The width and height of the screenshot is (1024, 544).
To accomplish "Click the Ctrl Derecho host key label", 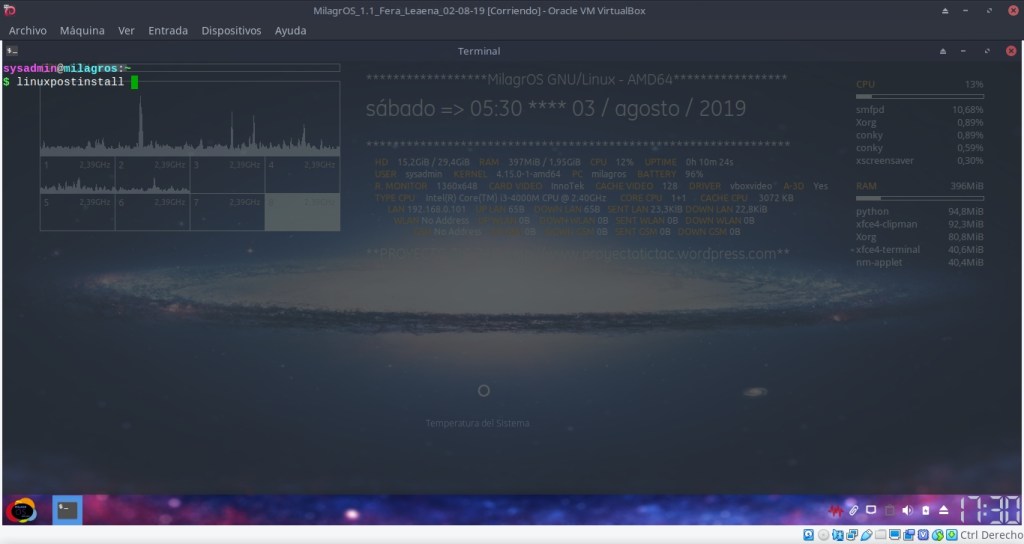I will click(991, 535).
